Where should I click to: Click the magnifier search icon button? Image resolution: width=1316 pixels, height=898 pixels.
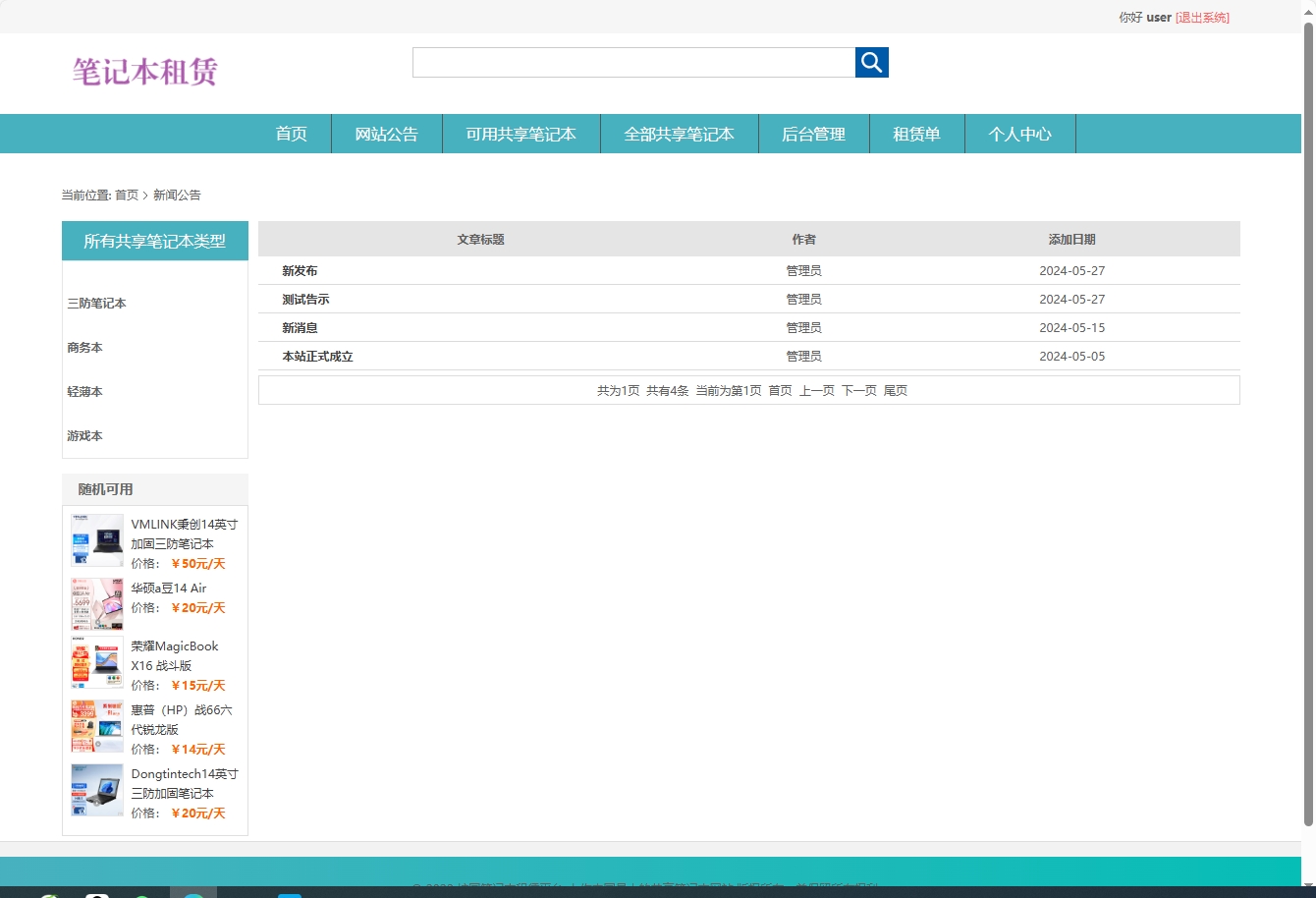871,62
